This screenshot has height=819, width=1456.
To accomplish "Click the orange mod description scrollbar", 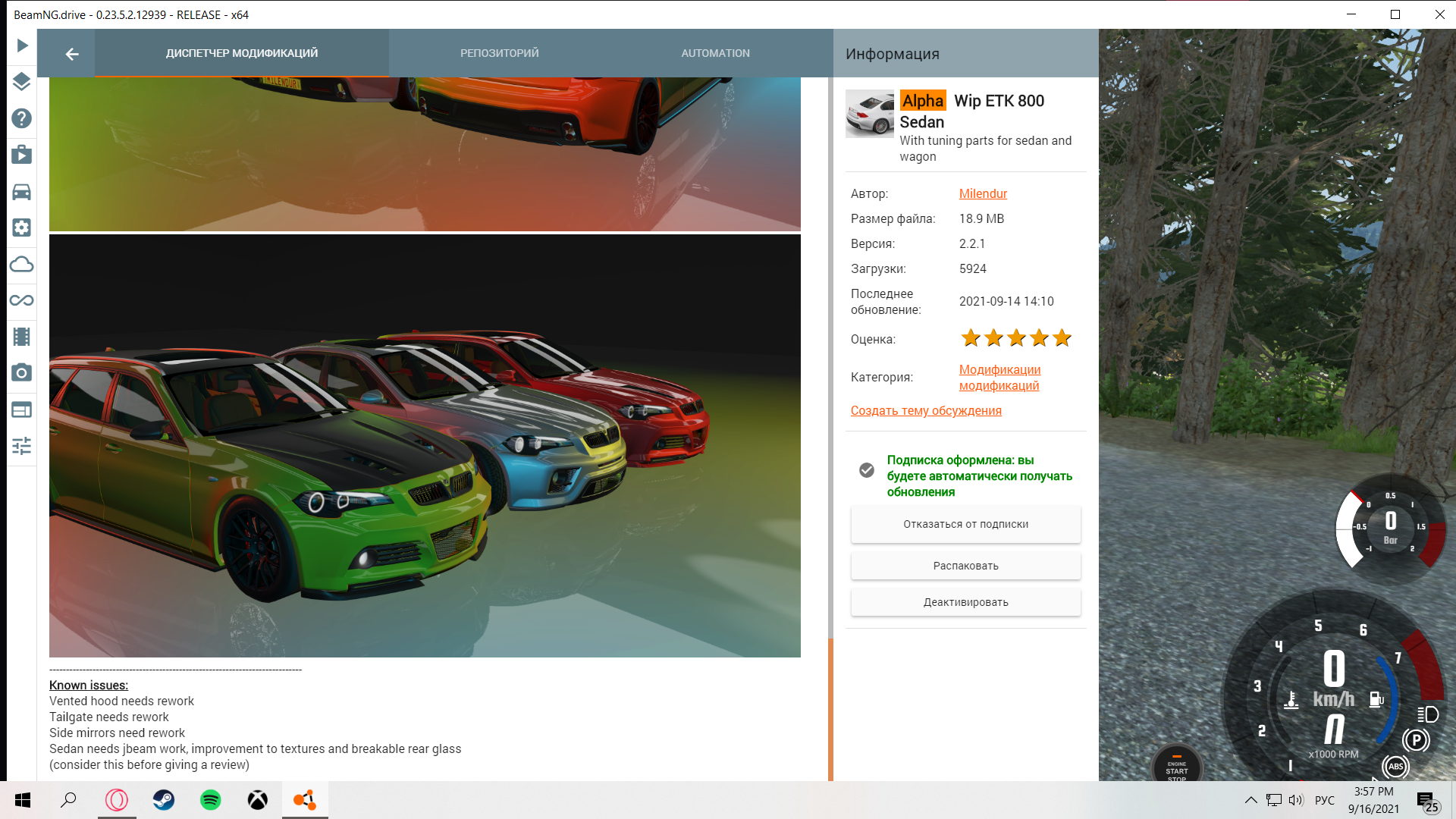I will pyautogui.click(x=830, y=709).
